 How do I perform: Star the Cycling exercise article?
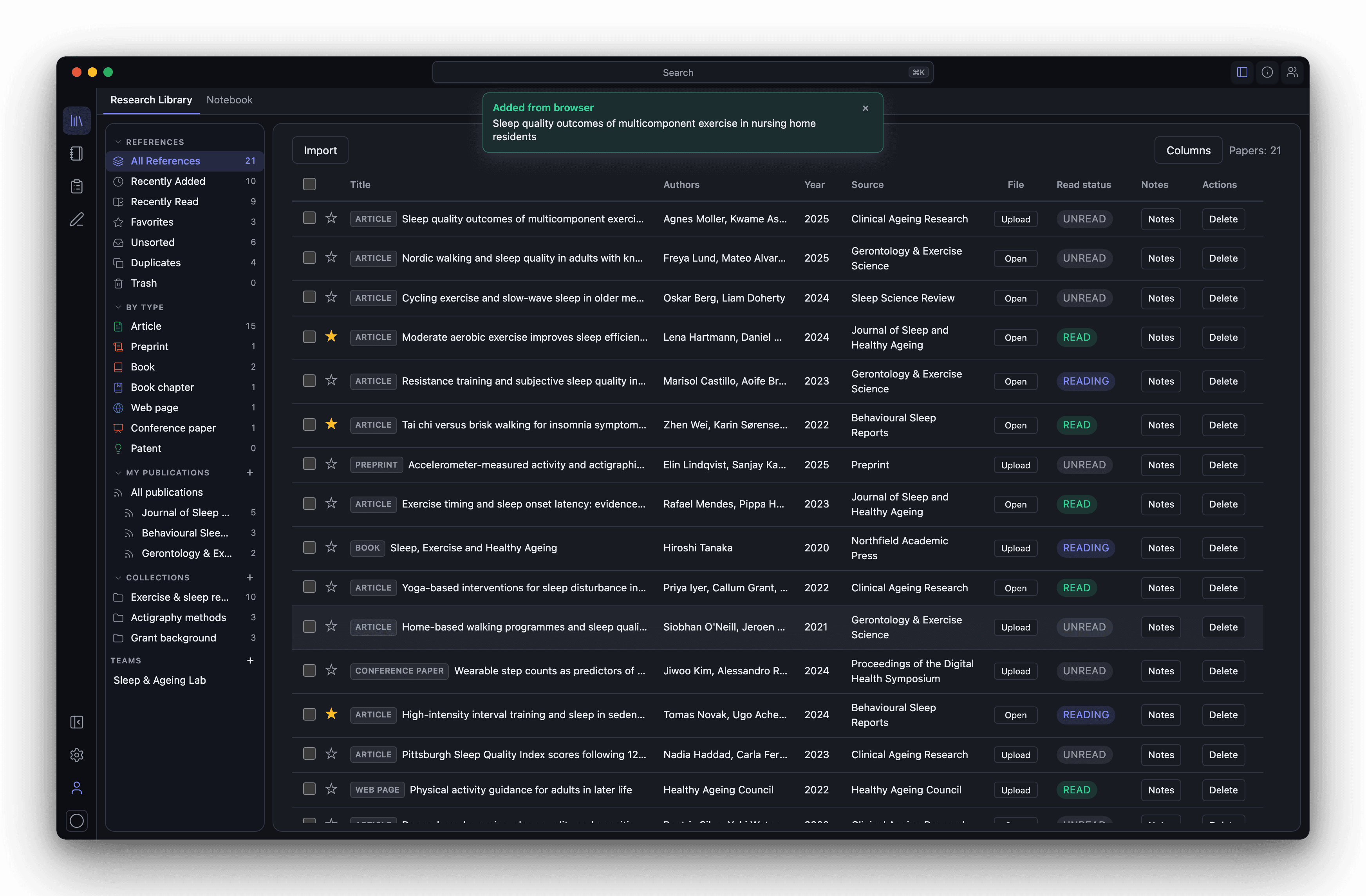pyautogui.click(x=331, y=297)
